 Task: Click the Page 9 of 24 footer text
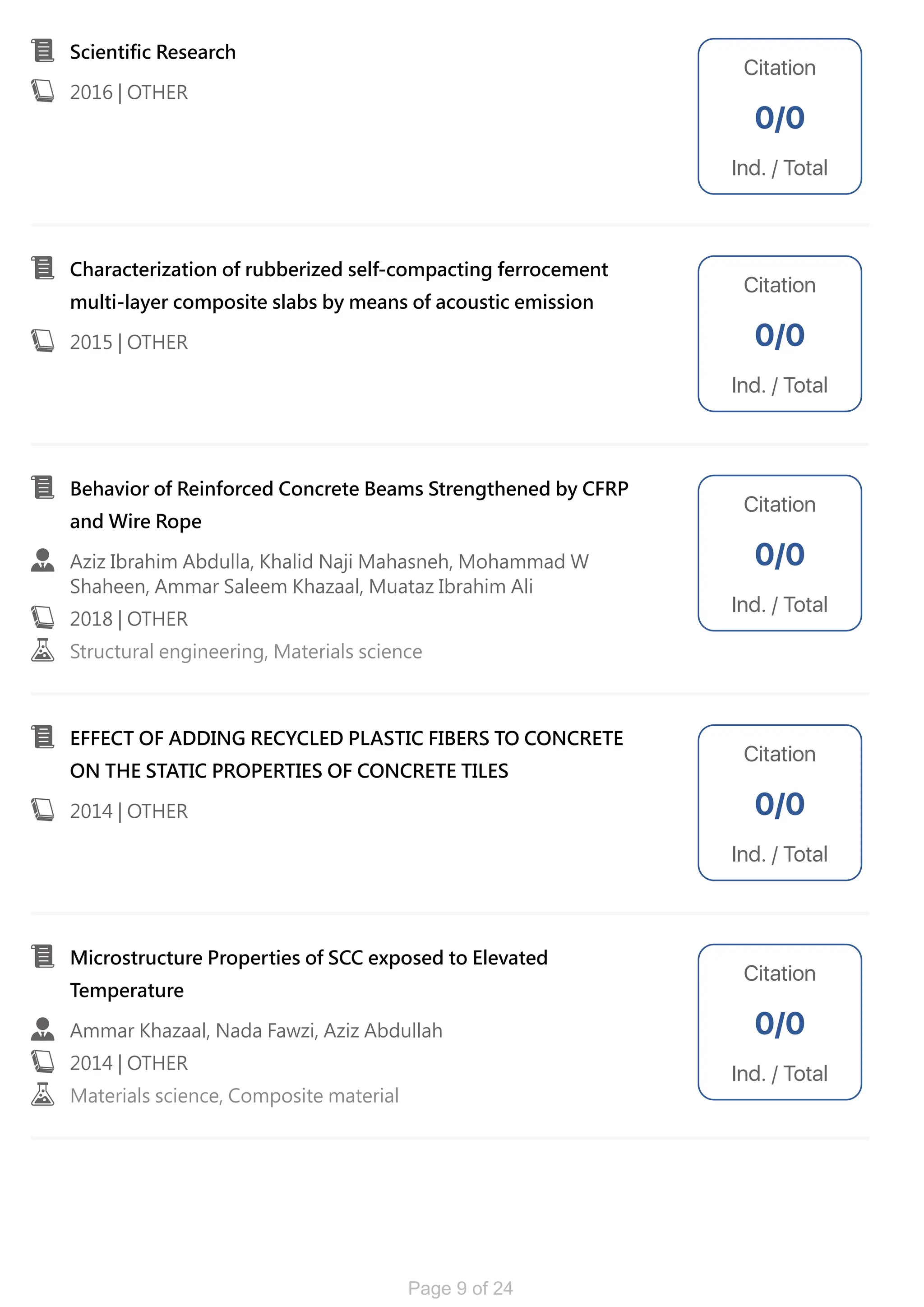click(460, 1288)
